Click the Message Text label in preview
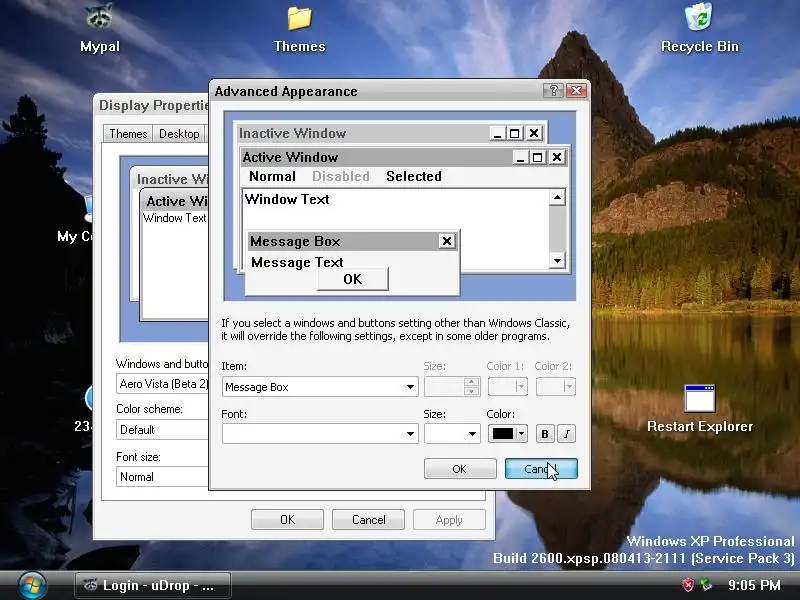The width and height of the screenshot is (800, 600). (x=297, y=262)
